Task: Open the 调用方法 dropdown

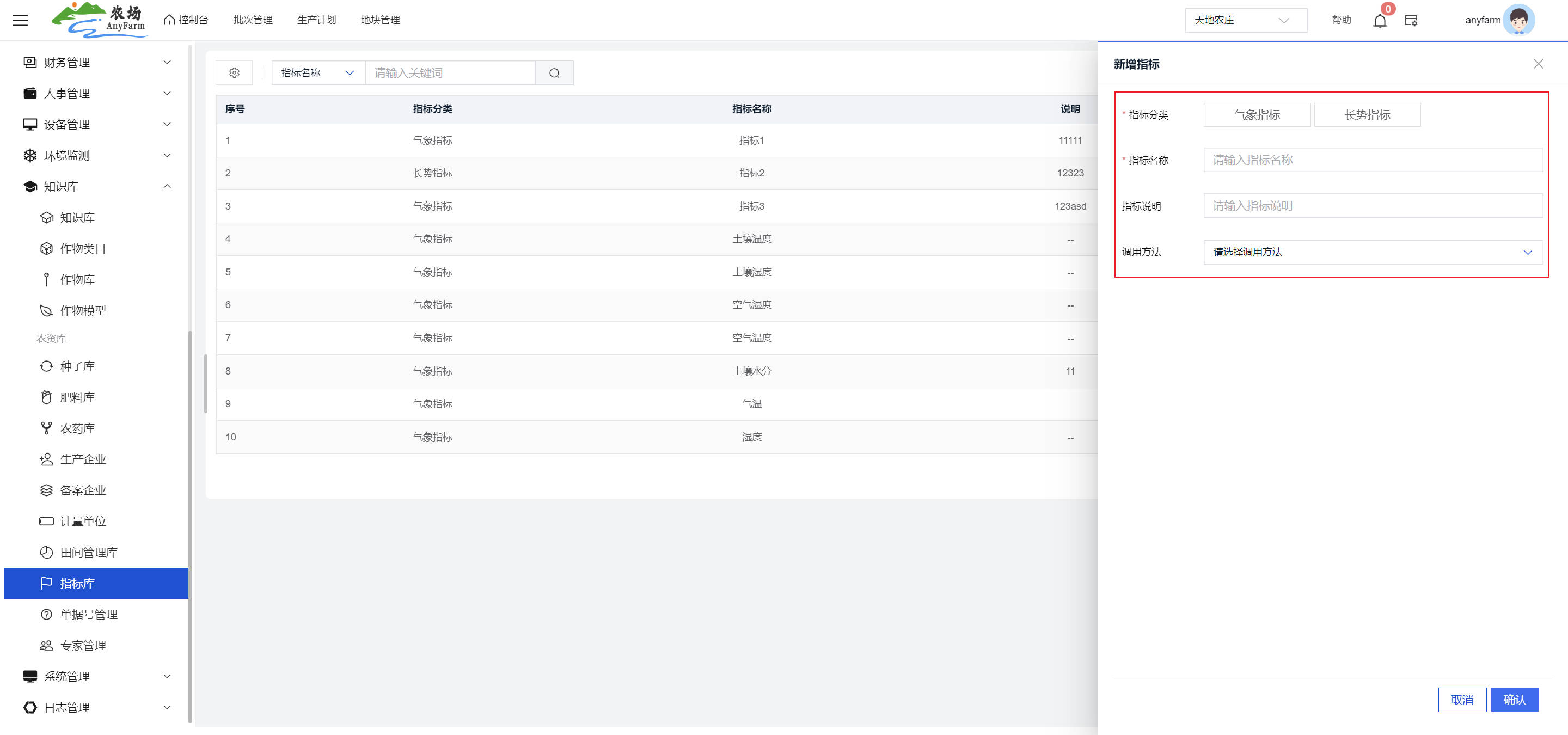Action: coord(1373,253)
